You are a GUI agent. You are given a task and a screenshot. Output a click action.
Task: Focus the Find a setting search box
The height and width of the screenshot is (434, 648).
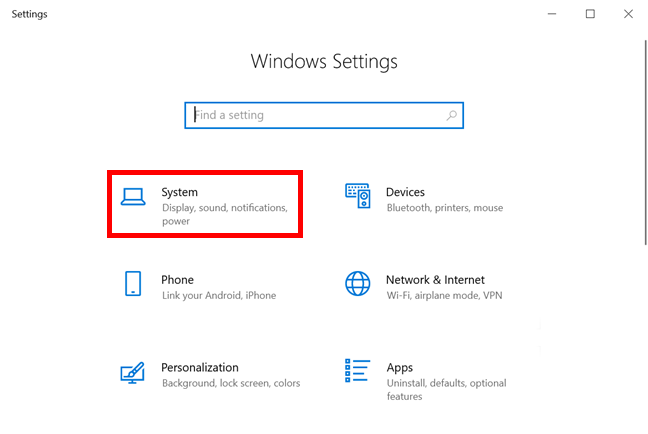pos(324,115)
